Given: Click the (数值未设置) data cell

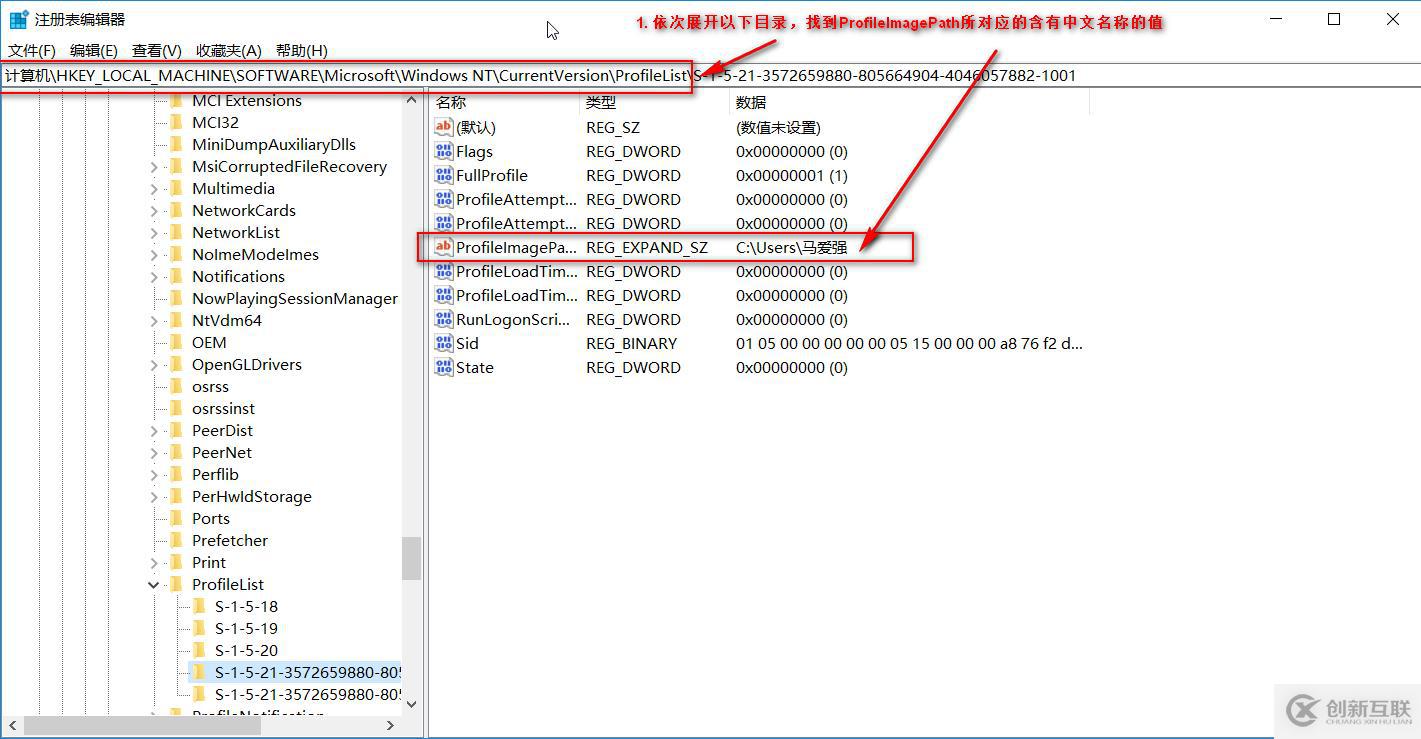Looking at the screenshot, I should tap(778, 127).
